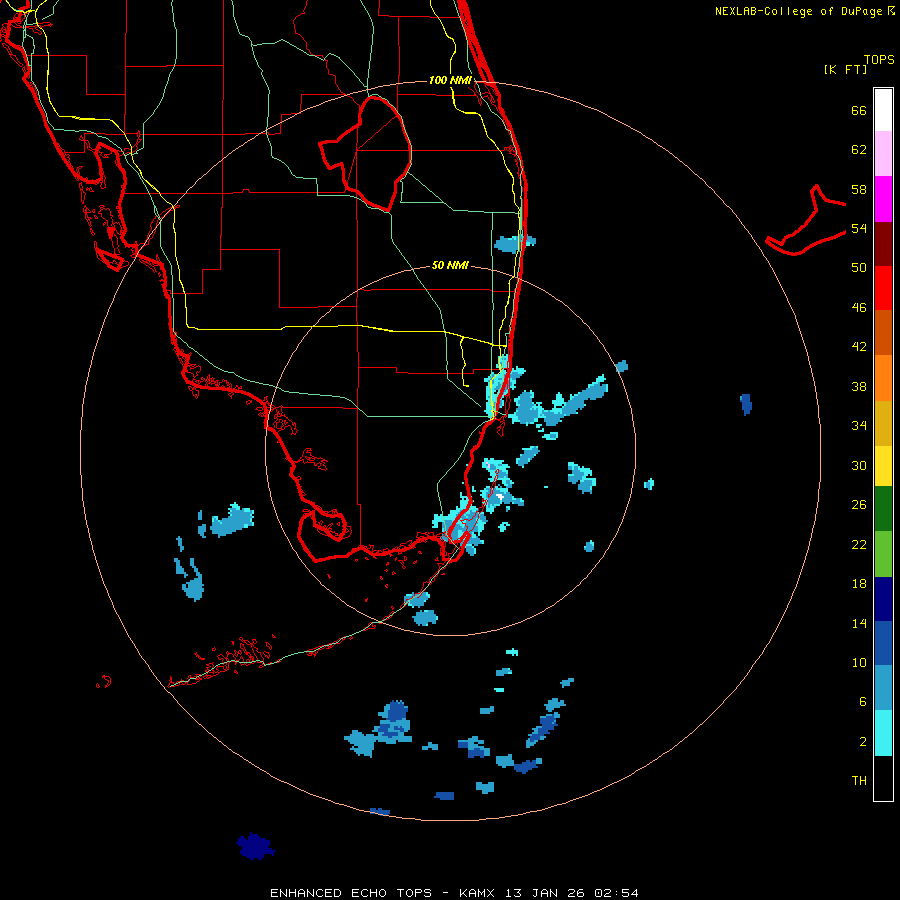Click the legend value 42

pyautogui.click(x=859, y=347)
